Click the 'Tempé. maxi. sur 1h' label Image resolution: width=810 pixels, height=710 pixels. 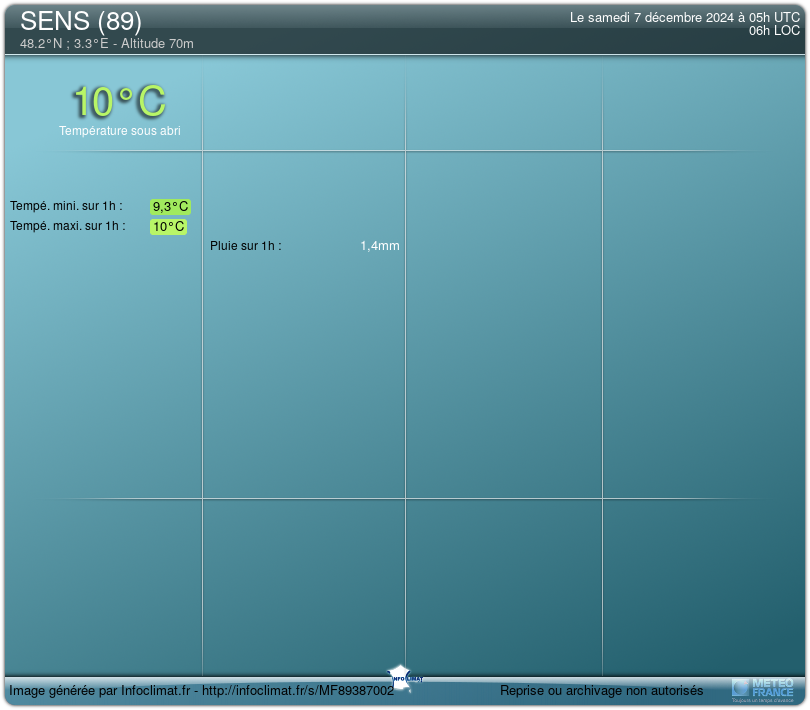tap(68, 226)
